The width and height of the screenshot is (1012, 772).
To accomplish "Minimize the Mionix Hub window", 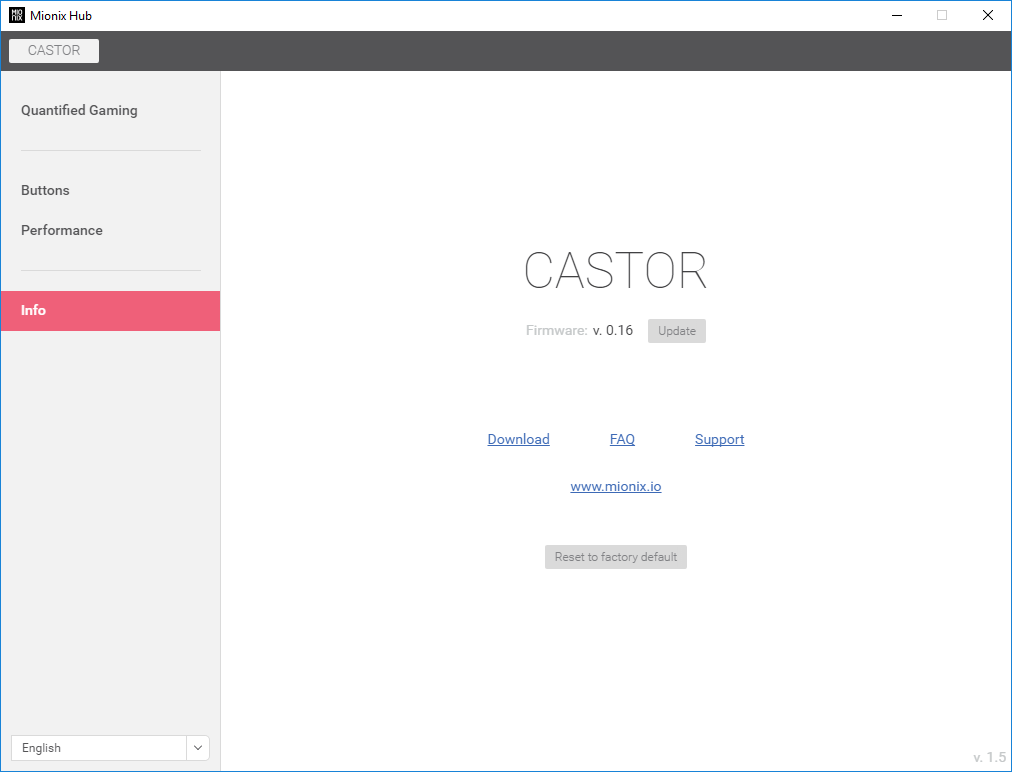I will (896, 15).
